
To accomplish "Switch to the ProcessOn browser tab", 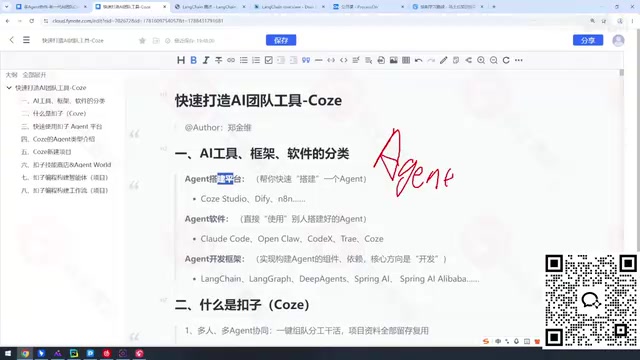I will click(367, 7).
